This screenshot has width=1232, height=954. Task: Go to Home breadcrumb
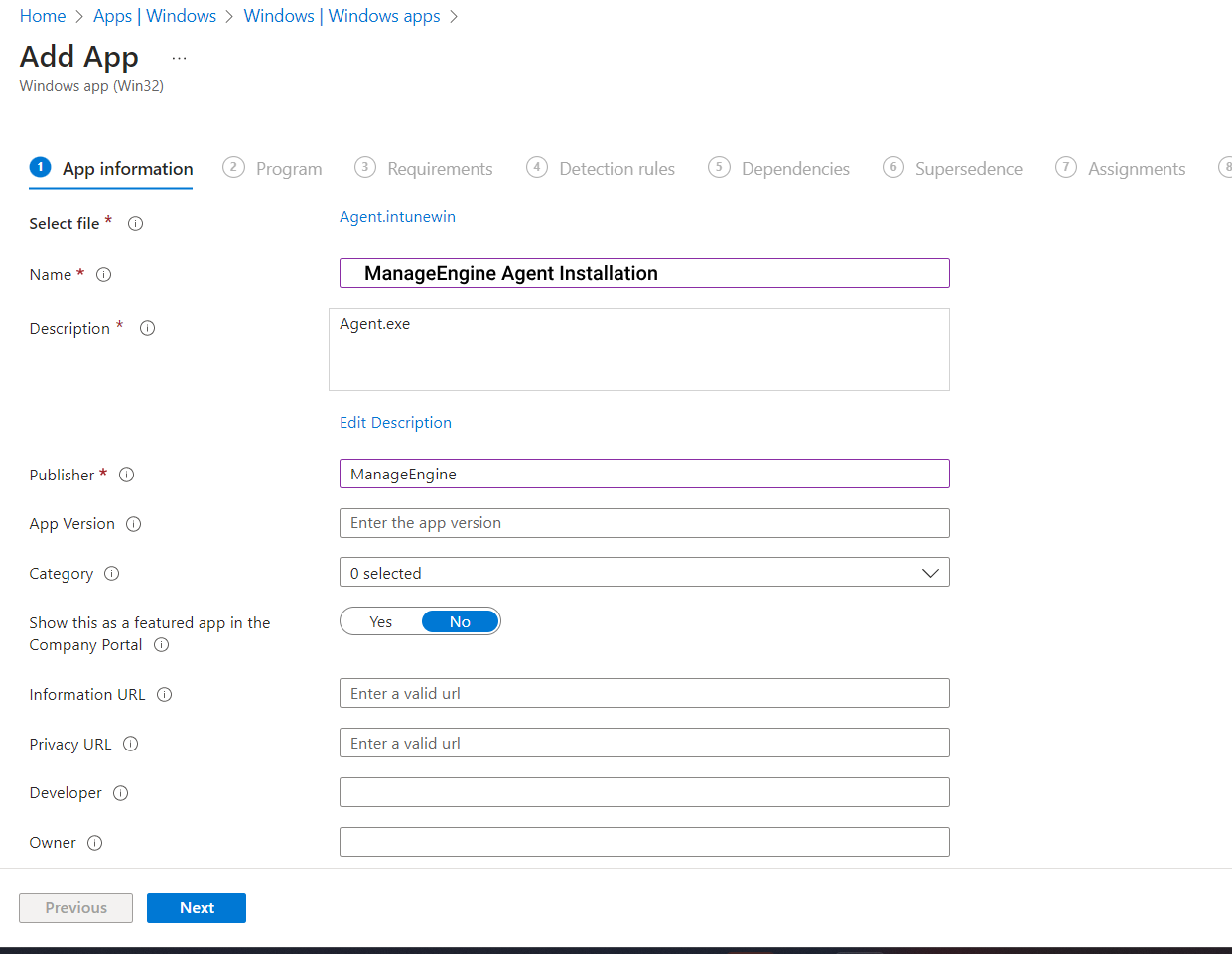point(43,16)
